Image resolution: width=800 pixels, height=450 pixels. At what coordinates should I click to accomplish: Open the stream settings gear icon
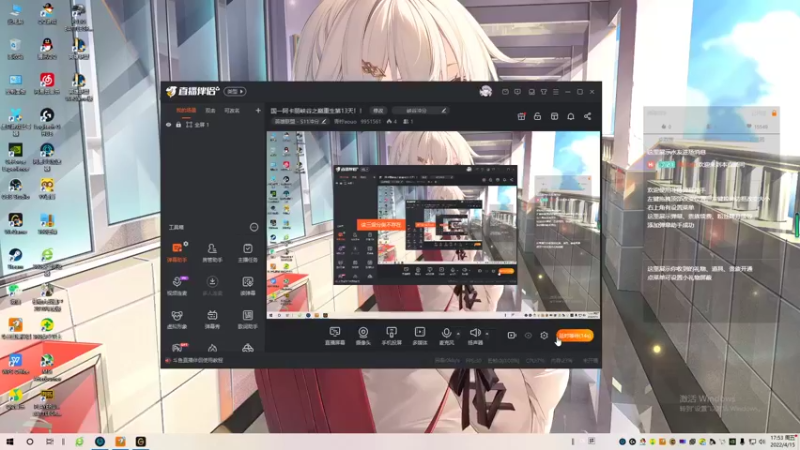544,335
